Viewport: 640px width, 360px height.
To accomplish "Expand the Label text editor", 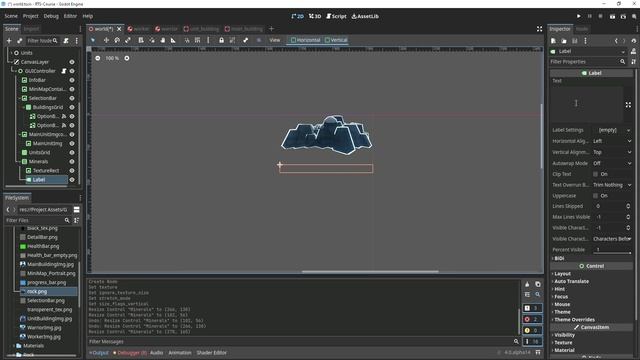I will pyautogui.click(x=628, y=104).
